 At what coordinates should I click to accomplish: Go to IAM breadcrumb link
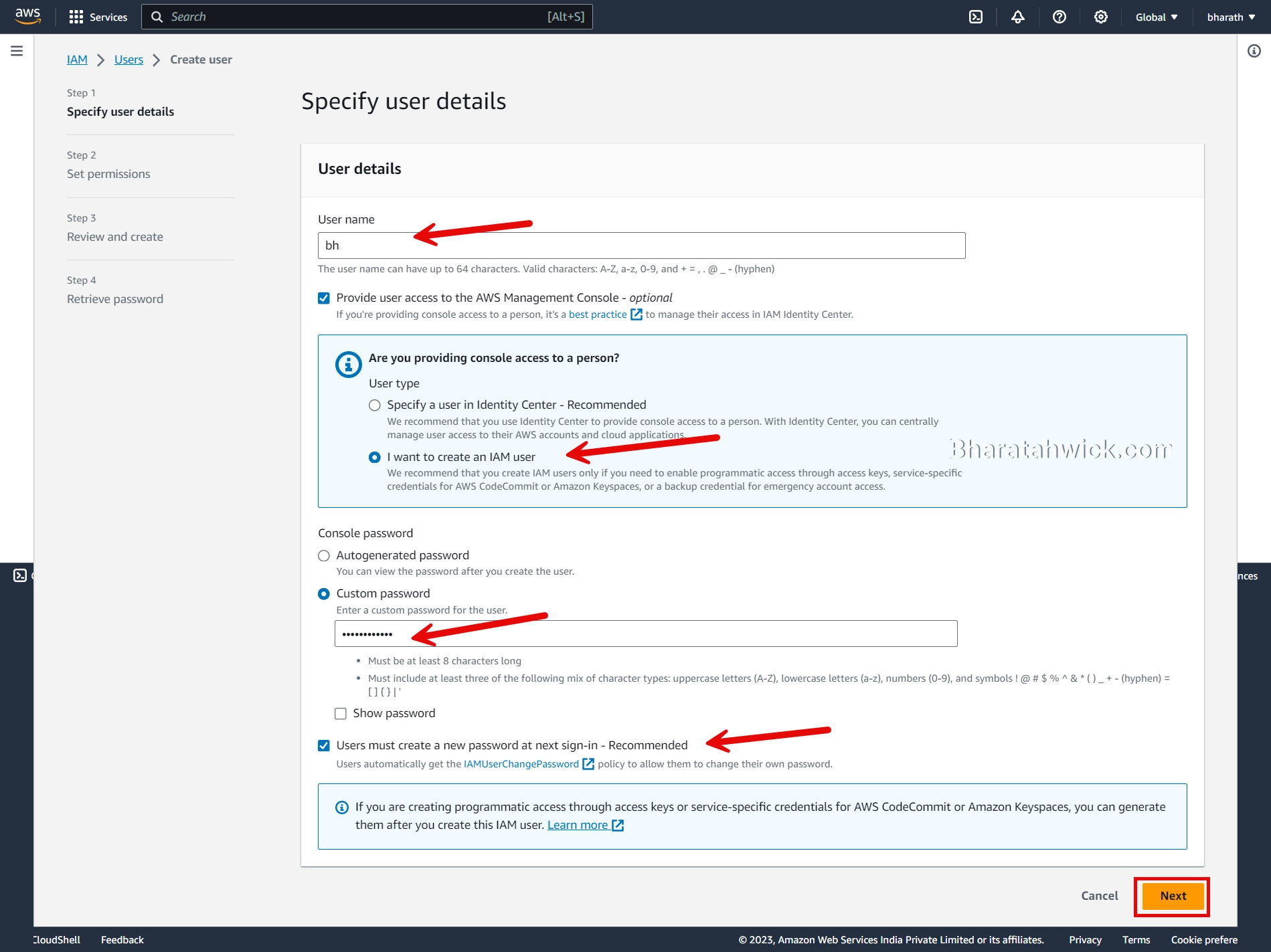click(77, 60)
